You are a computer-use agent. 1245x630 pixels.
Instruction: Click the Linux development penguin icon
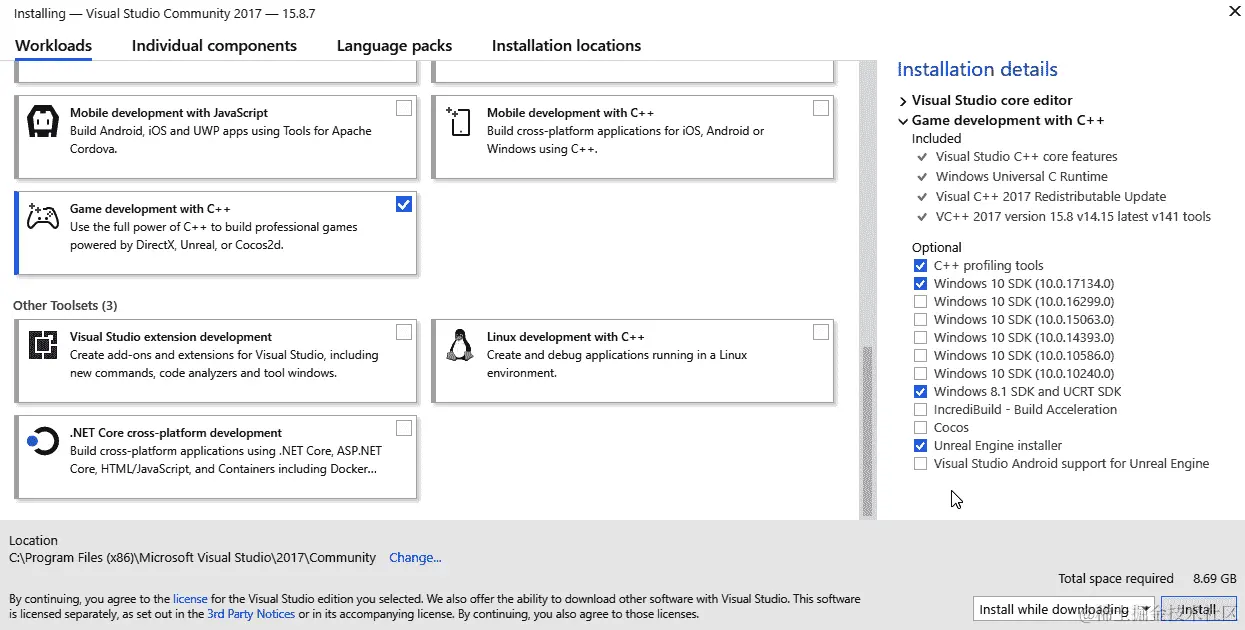click(x=459, y=345)
